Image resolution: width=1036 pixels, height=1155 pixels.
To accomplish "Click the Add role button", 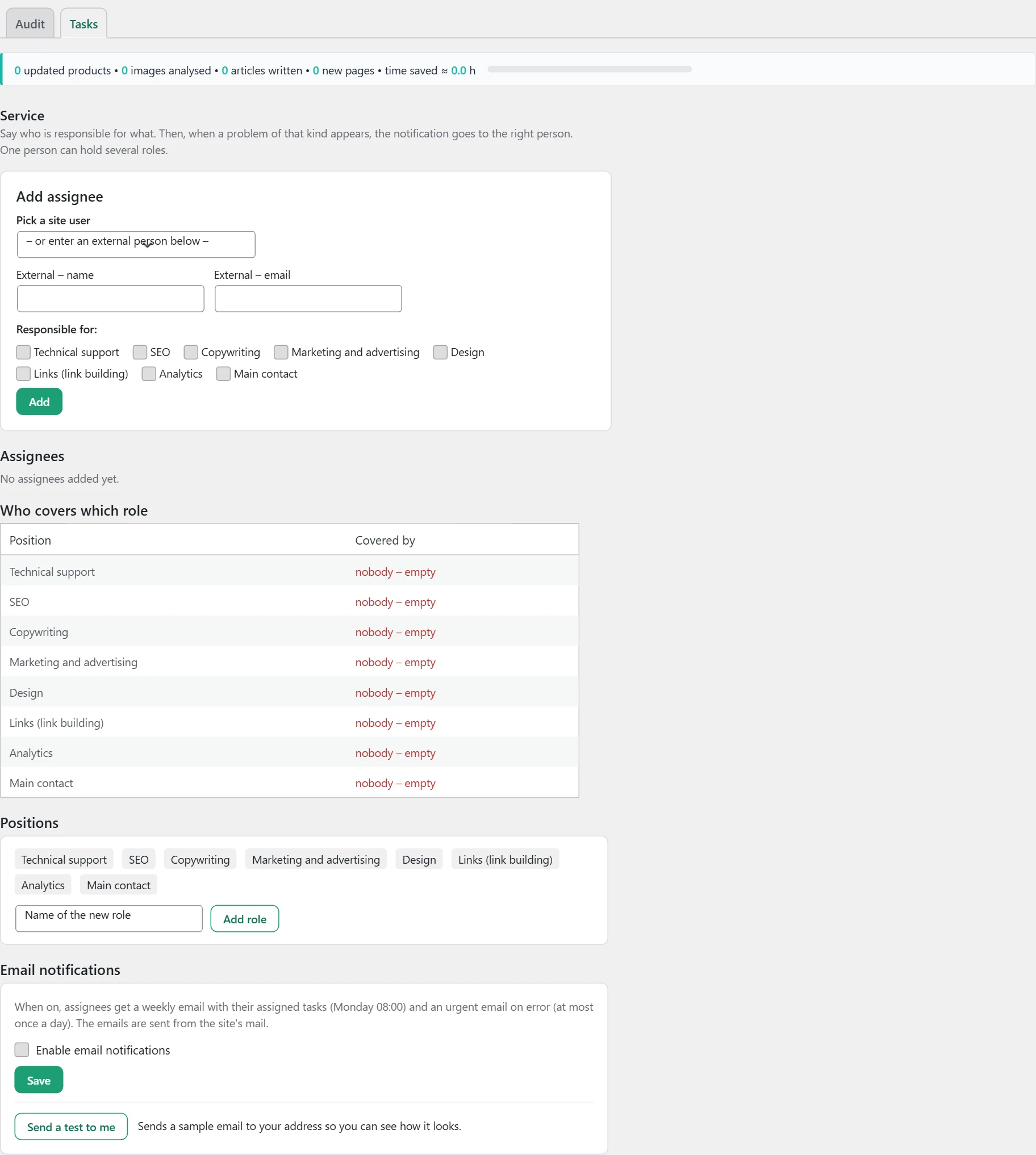I will pyautogui.click(x=245, y=918).
